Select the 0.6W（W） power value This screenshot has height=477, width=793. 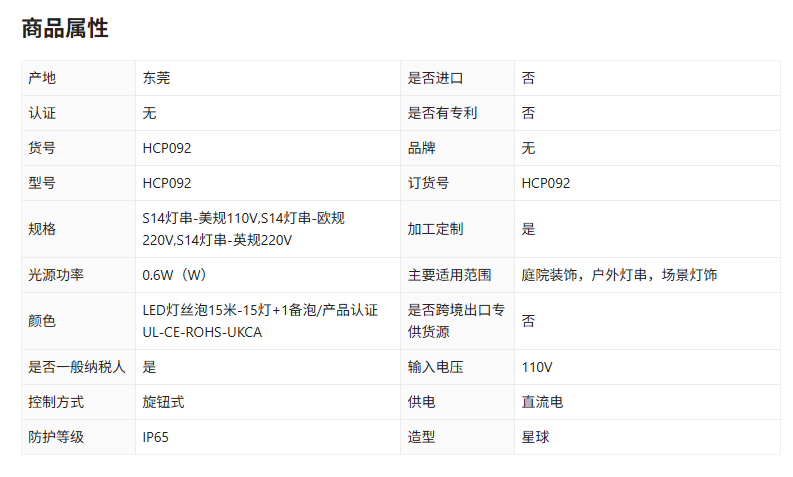point(174,275)
